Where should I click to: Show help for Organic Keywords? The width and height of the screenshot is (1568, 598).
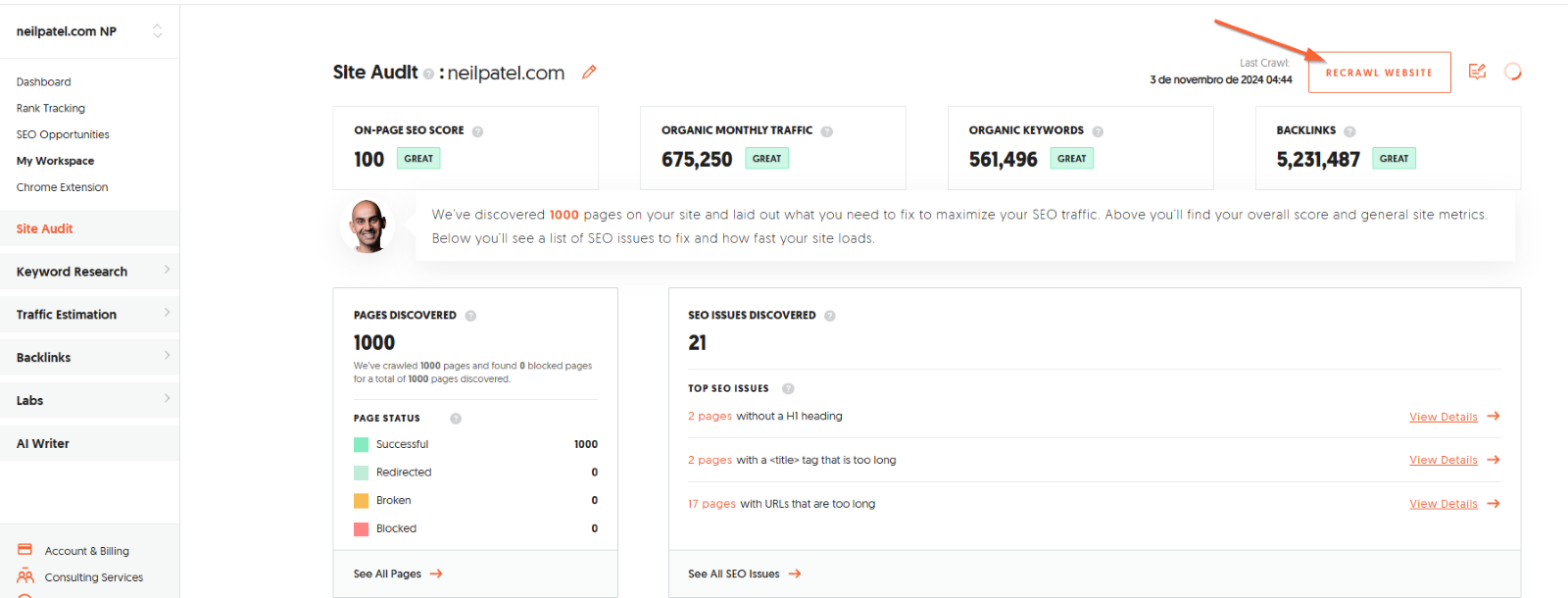click(1098, 131)
